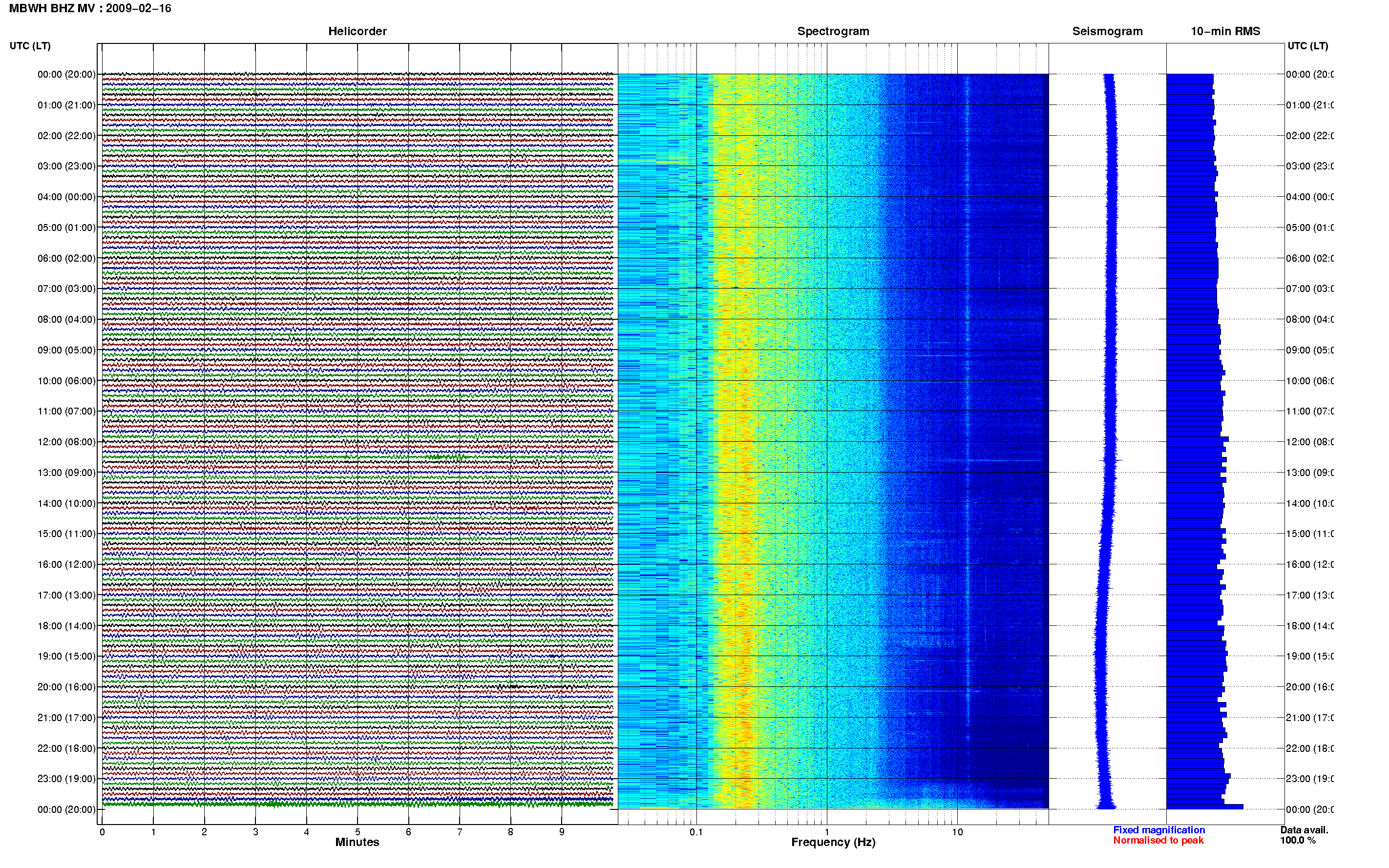Click the left '20:00 (16:00)' time label
The image size is (1389, 868).
pyautogui.click(x=66, y=687)
